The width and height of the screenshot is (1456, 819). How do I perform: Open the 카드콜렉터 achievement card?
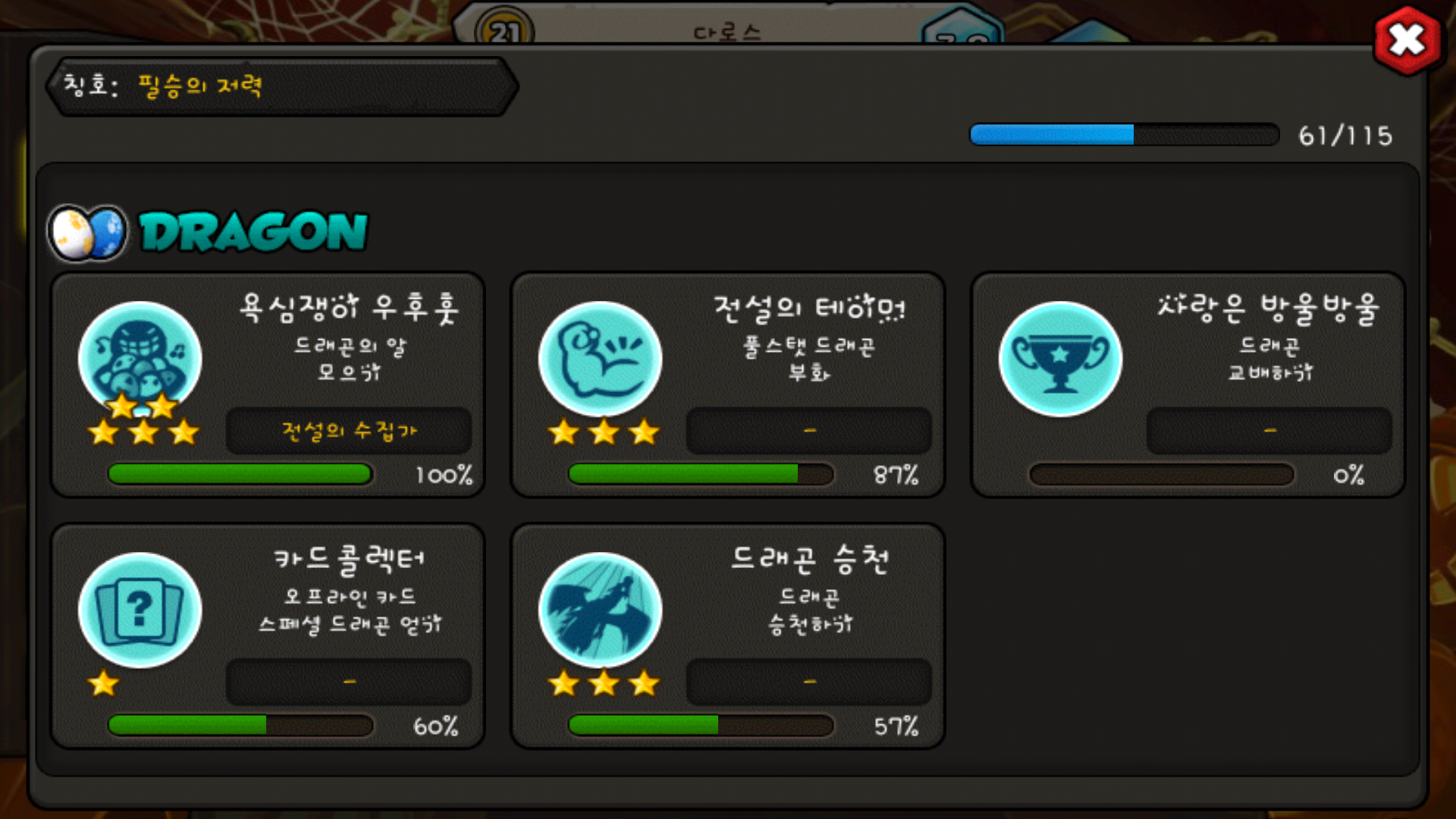(x=268, y=636)
